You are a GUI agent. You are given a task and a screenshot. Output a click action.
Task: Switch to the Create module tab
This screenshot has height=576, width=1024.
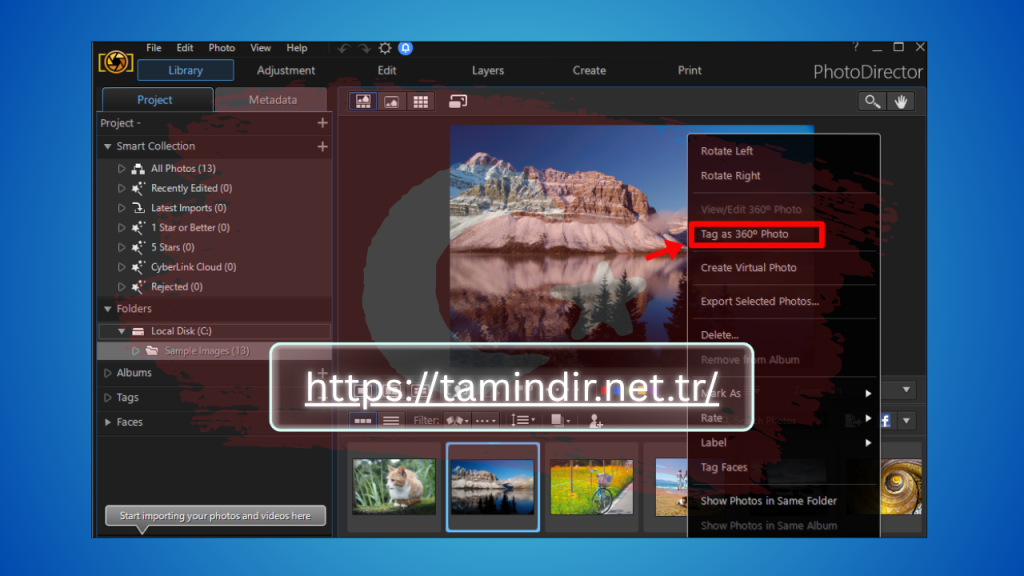click(x=589, y=71)
